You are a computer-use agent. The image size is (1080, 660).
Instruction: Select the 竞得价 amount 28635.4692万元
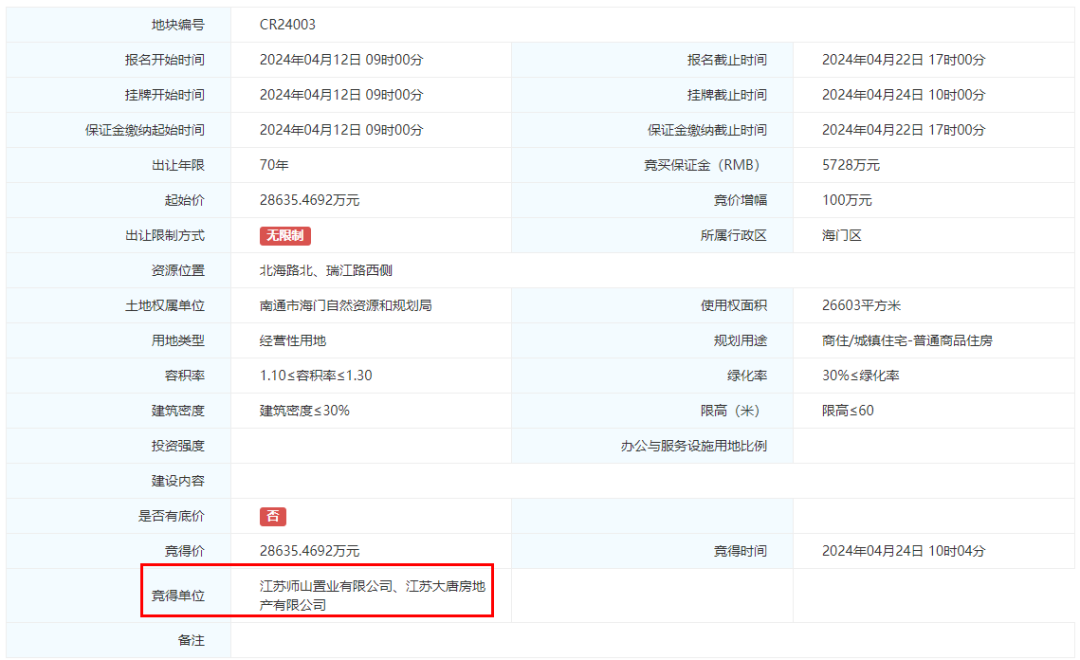(309, 552)
